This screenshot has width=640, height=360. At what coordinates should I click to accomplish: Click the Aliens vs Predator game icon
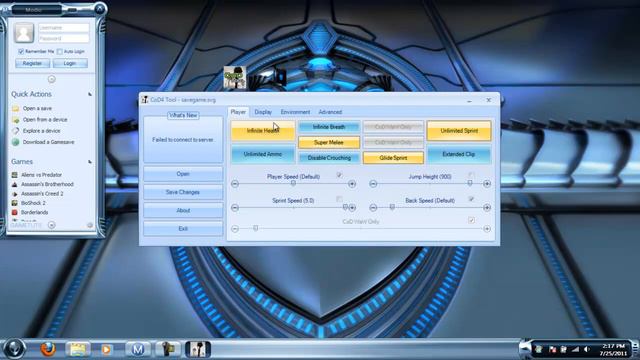15,175
